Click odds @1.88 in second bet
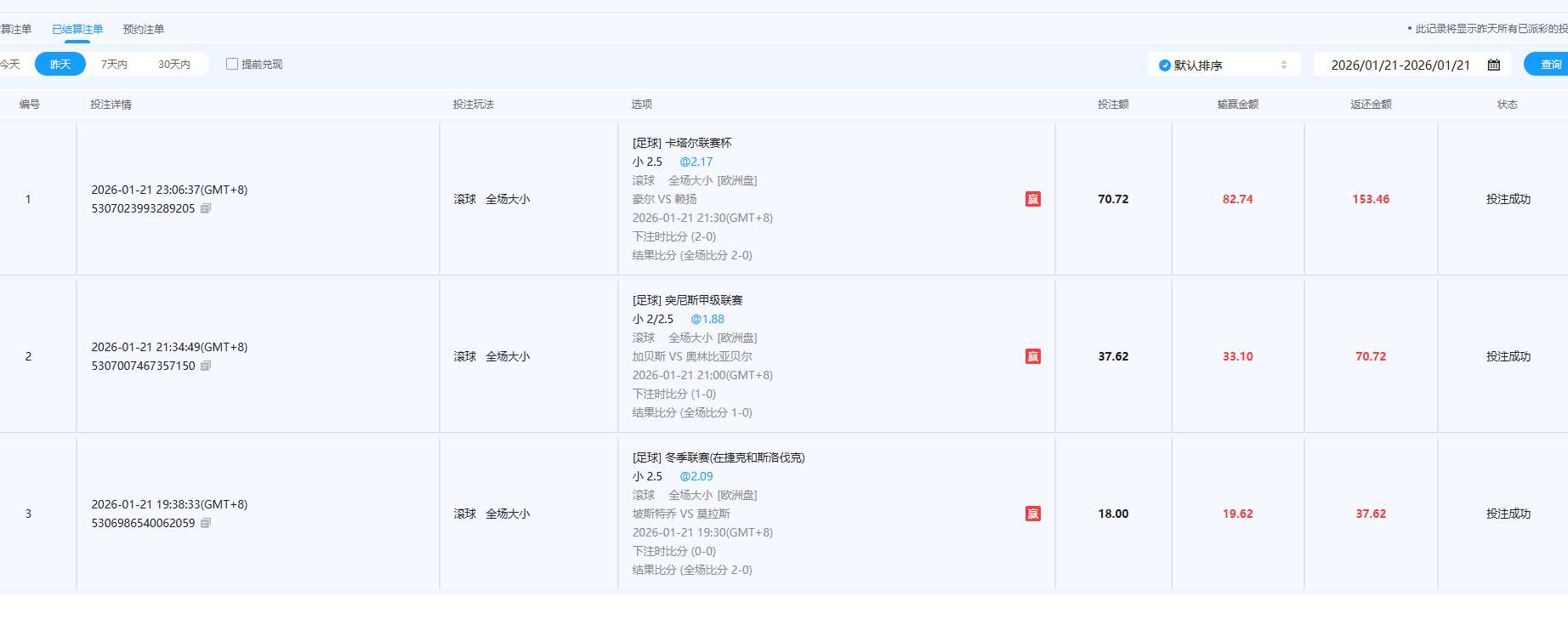The width and height of the screenshot is (1568, 619). click(707, 319)
